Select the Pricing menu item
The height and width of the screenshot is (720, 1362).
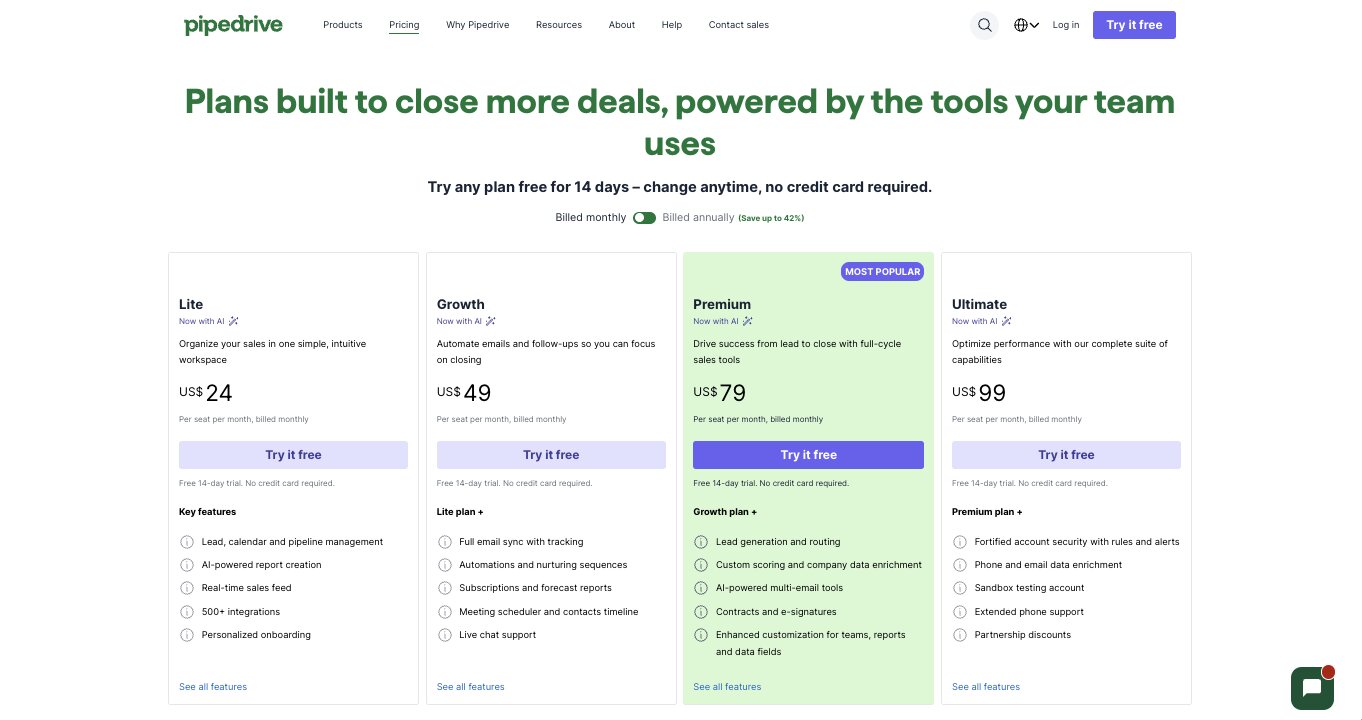click(x=404, y=25)
